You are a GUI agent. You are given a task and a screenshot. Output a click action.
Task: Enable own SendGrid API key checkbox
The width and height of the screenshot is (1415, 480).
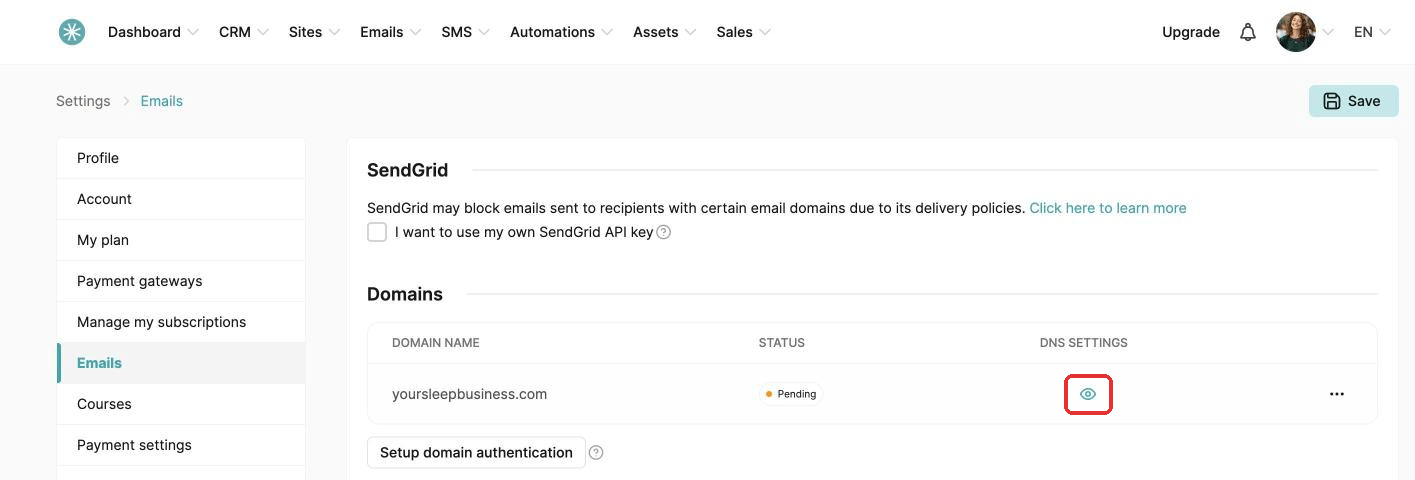click(377, 232)
